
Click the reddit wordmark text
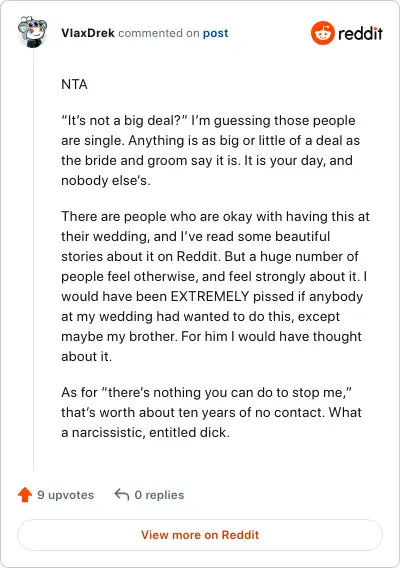coord(360,33)
